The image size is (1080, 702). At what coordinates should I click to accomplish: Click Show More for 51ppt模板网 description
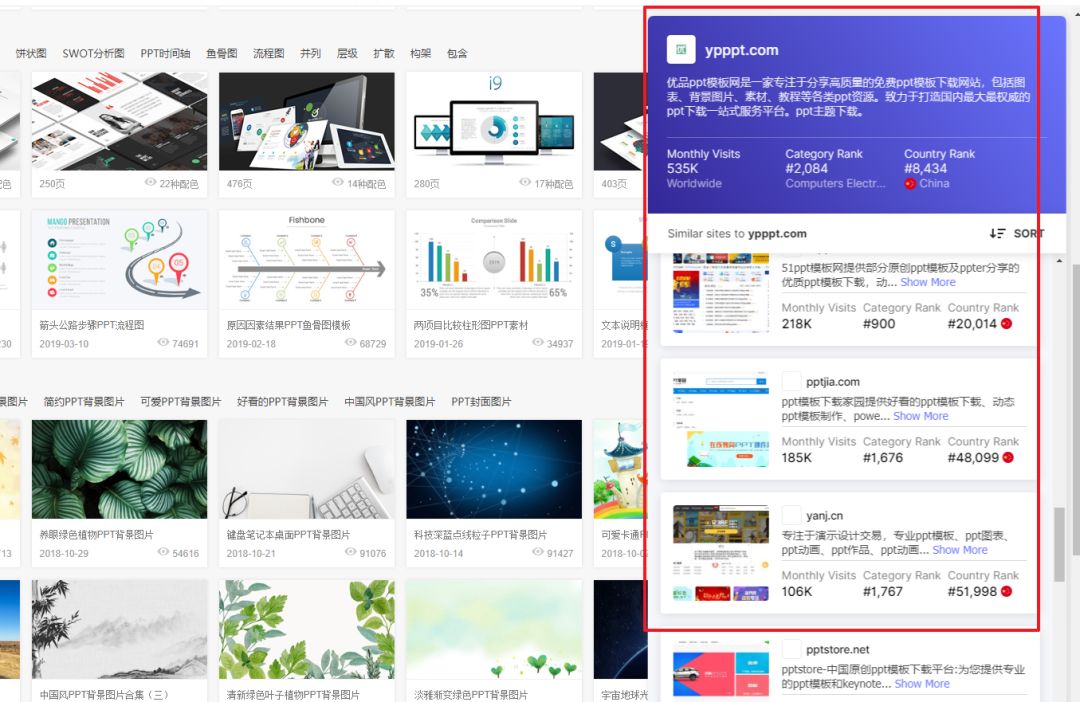[x=928, y=282]
